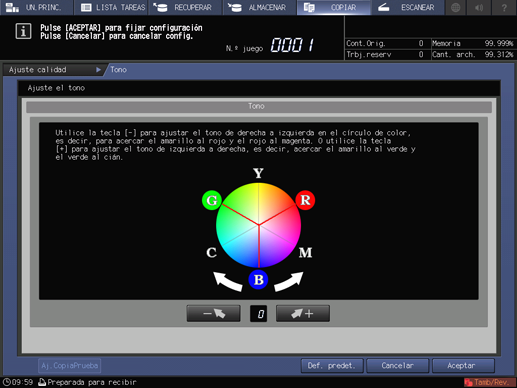517x388 pixels.
Task: Open the RECUPERAR tab
Action: [x=186, y=7]
